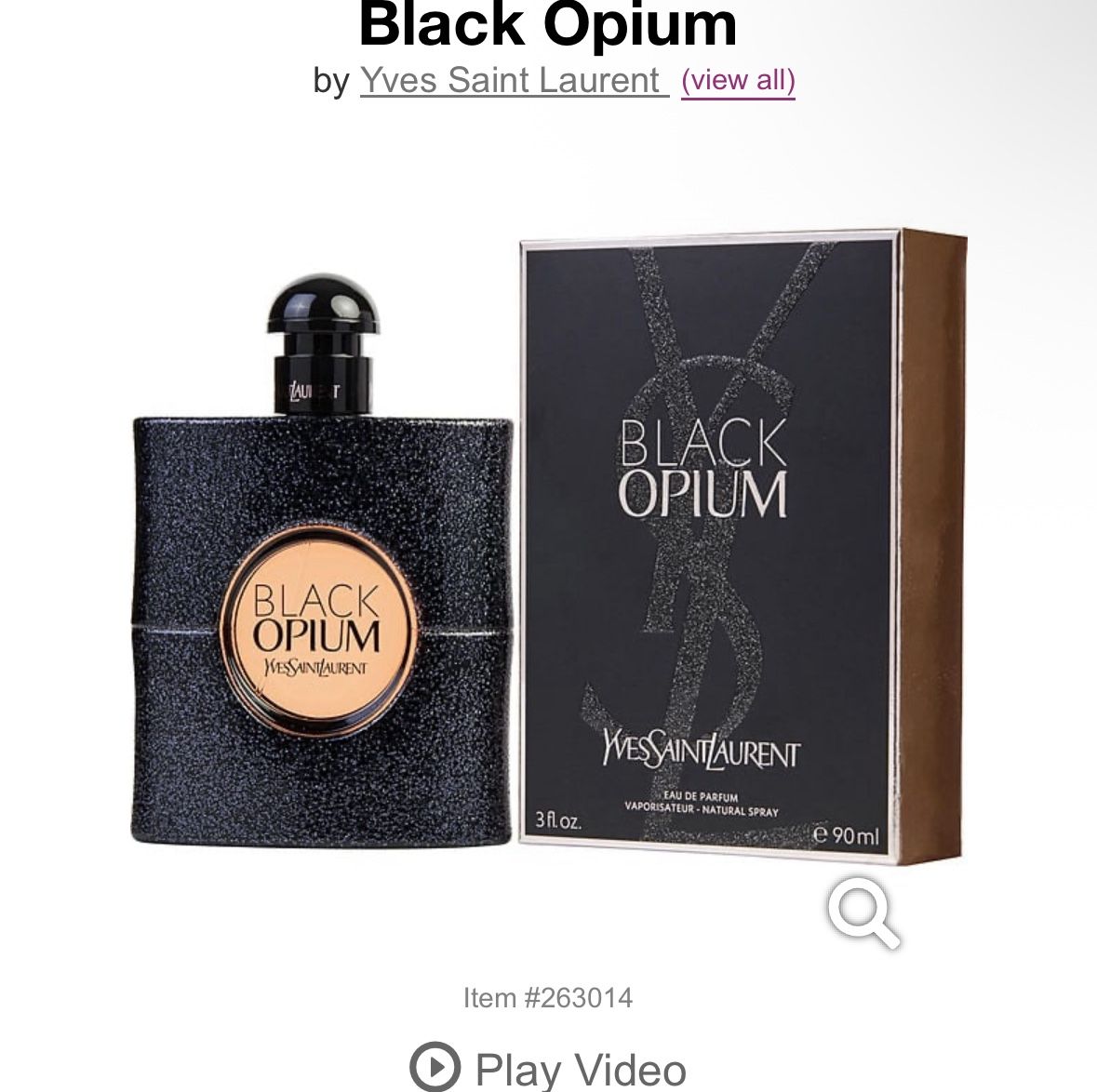The width and height of the screenshot is (1097, 1092).
Task: Click the 3 fl oz. text on box
Action: pos(557,819)
